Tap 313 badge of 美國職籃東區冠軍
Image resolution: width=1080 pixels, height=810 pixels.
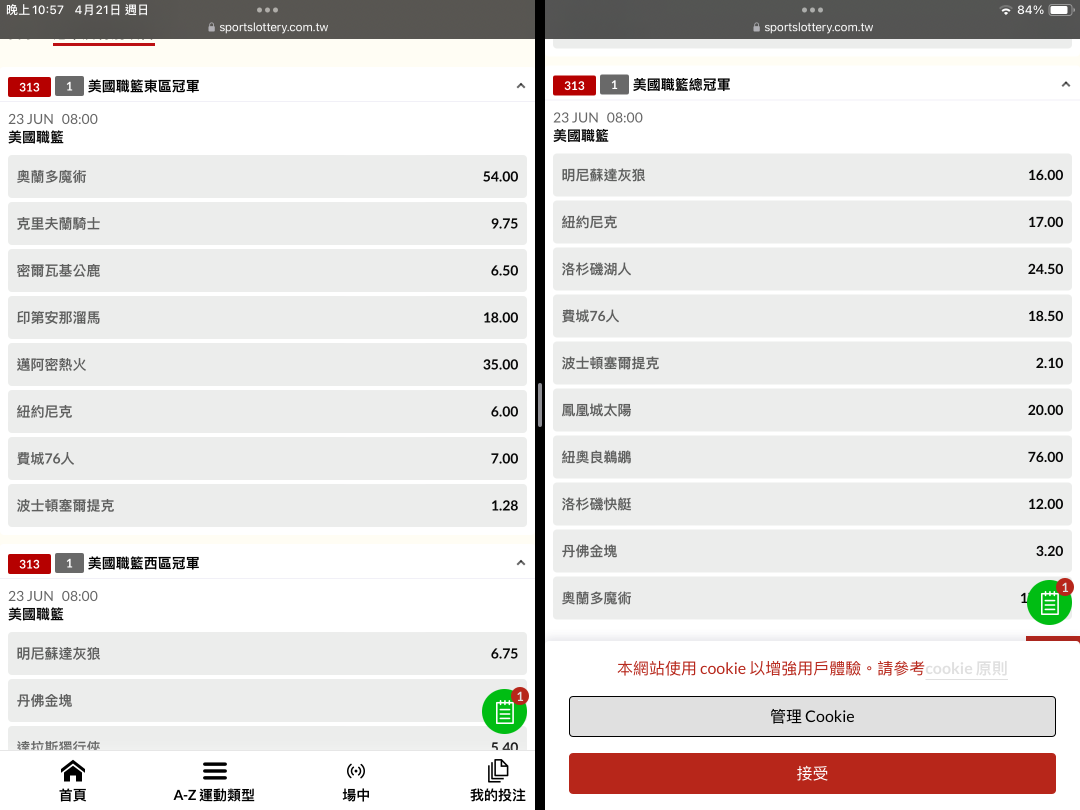29,87
